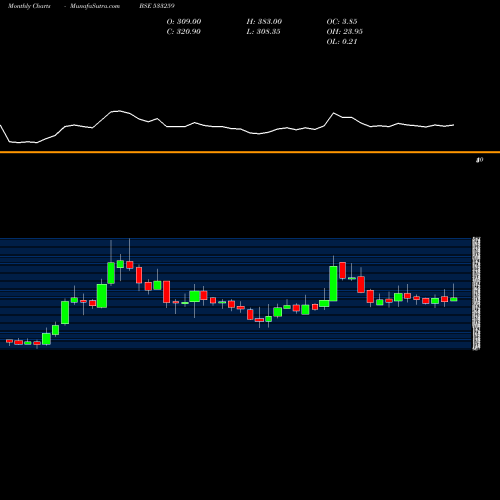Click the orange horizontal baseline
The width and height of the screenshot is (500, 500).
coord(250,152)
